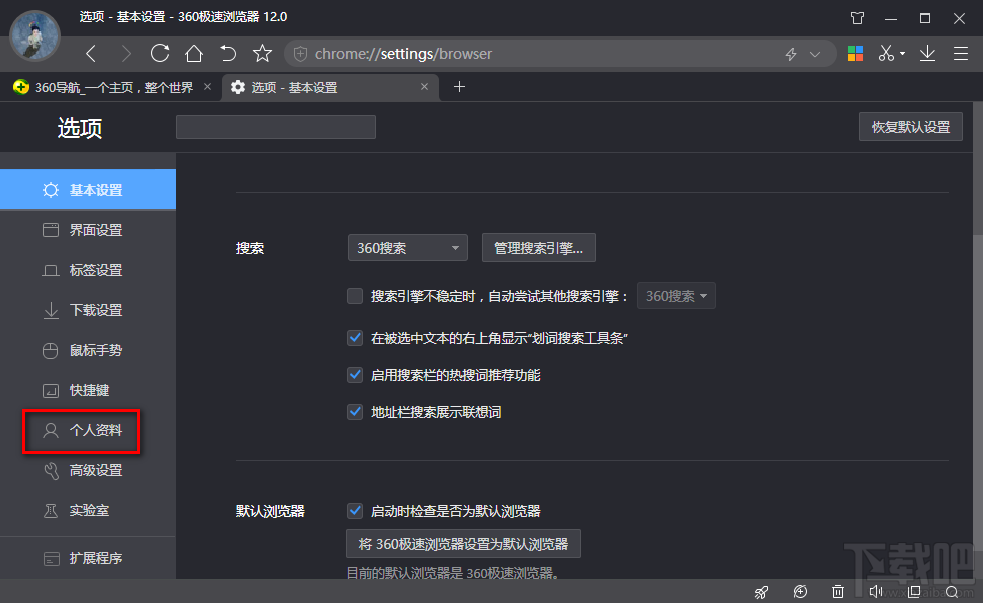Open the home page icon

[x=194, y=53]
